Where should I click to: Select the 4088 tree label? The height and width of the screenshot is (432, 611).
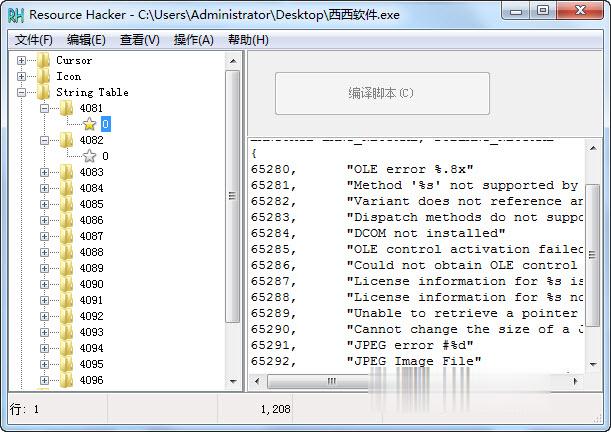(x=92, y=252)
